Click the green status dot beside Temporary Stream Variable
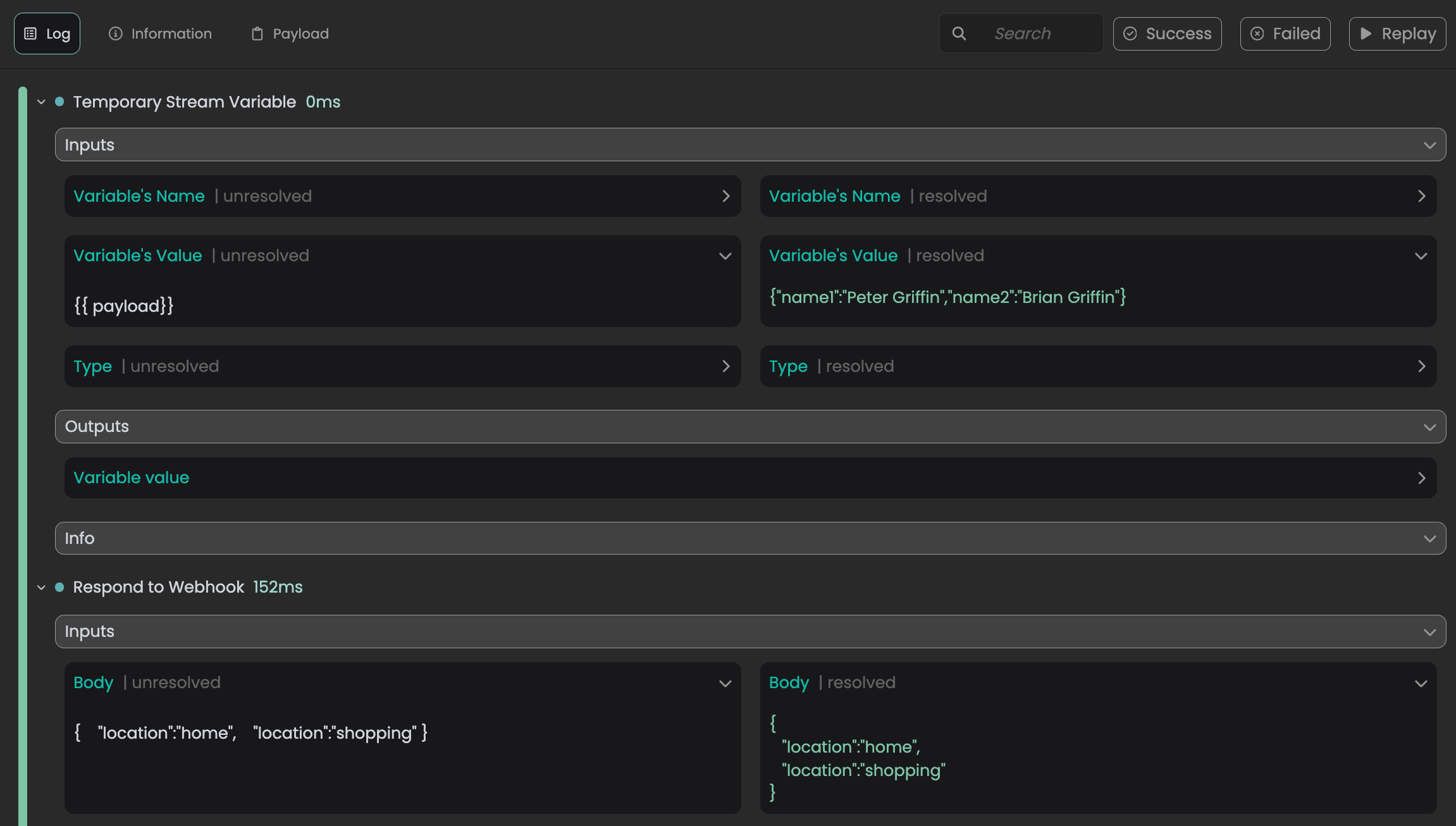The height and width of the screenshot is (826, 1456). coord(59,102)
